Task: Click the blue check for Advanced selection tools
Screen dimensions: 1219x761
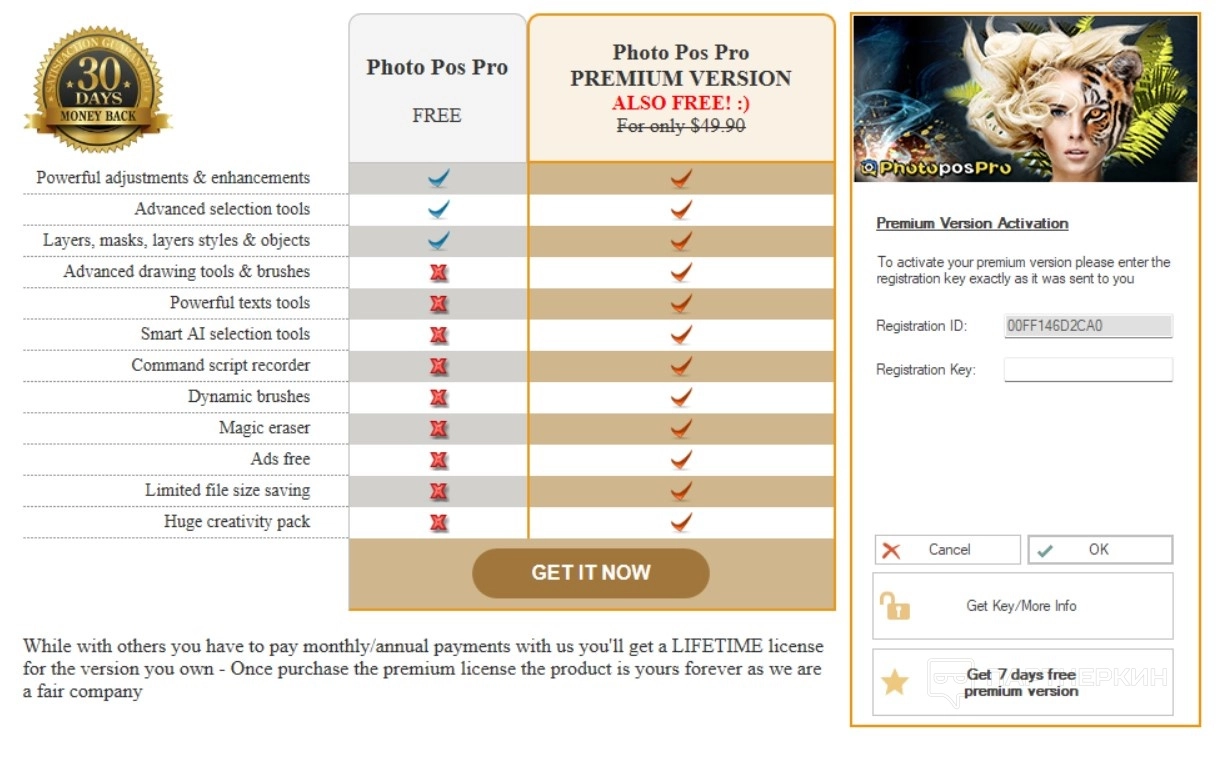Action: 438,209
